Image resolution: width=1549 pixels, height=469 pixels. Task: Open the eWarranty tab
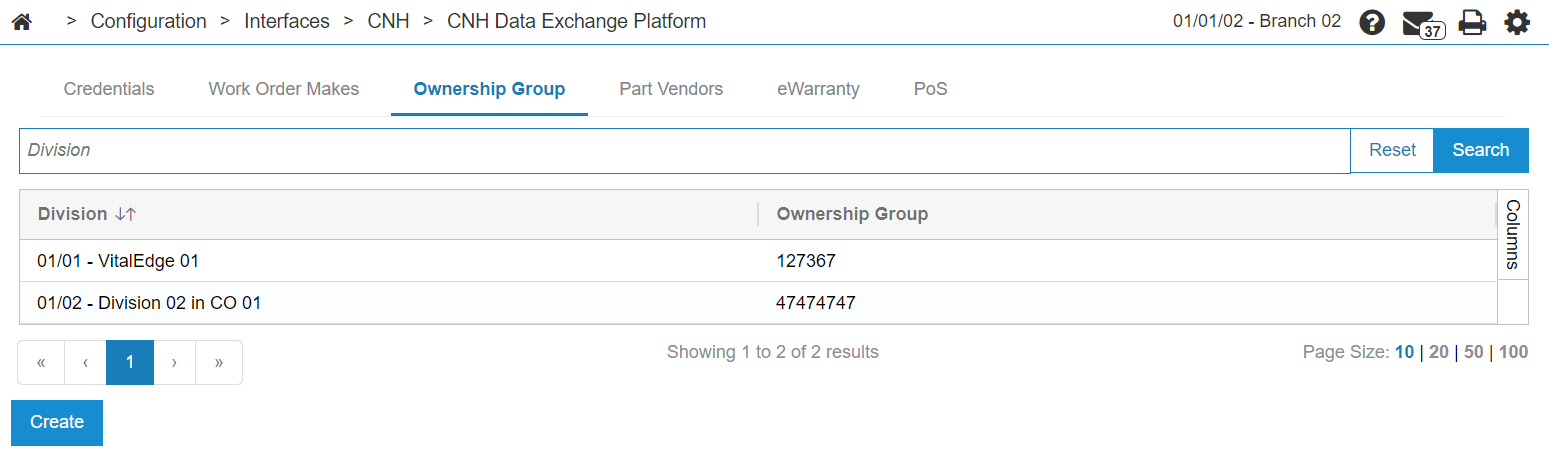(x=818, y=89)
